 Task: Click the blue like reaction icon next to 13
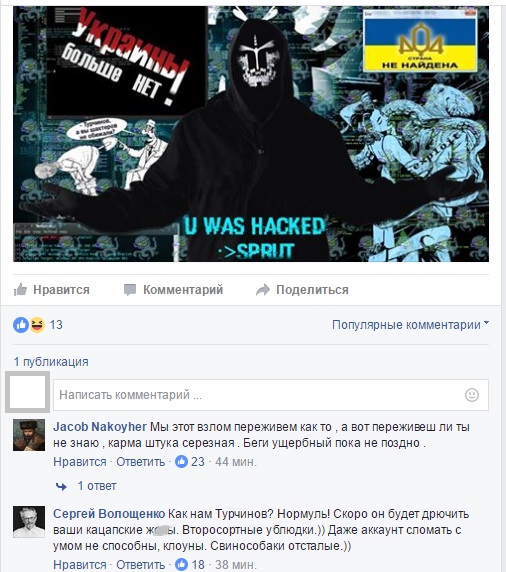[x=21, y=325]
